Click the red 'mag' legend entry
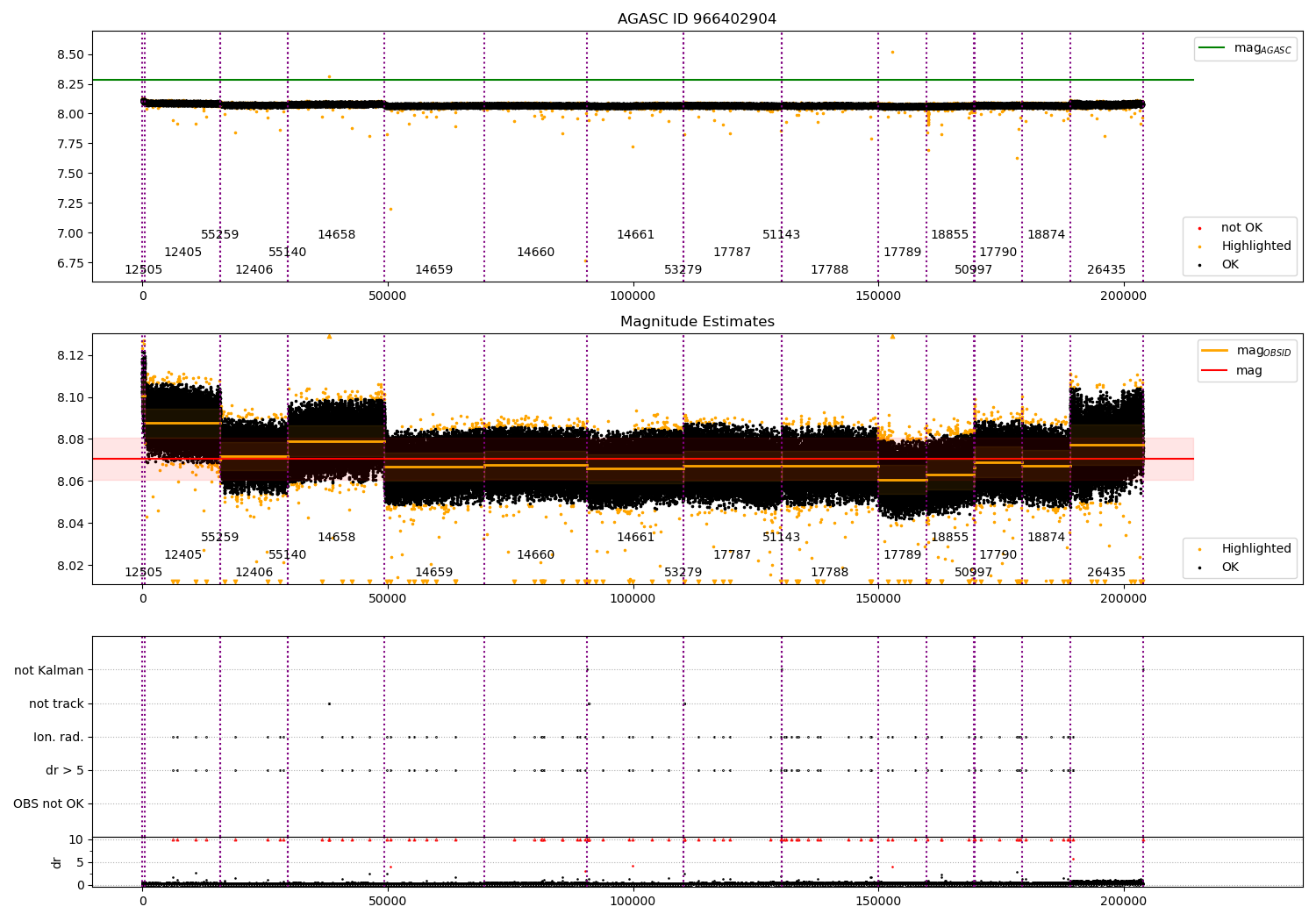 tap(1233, 371)
